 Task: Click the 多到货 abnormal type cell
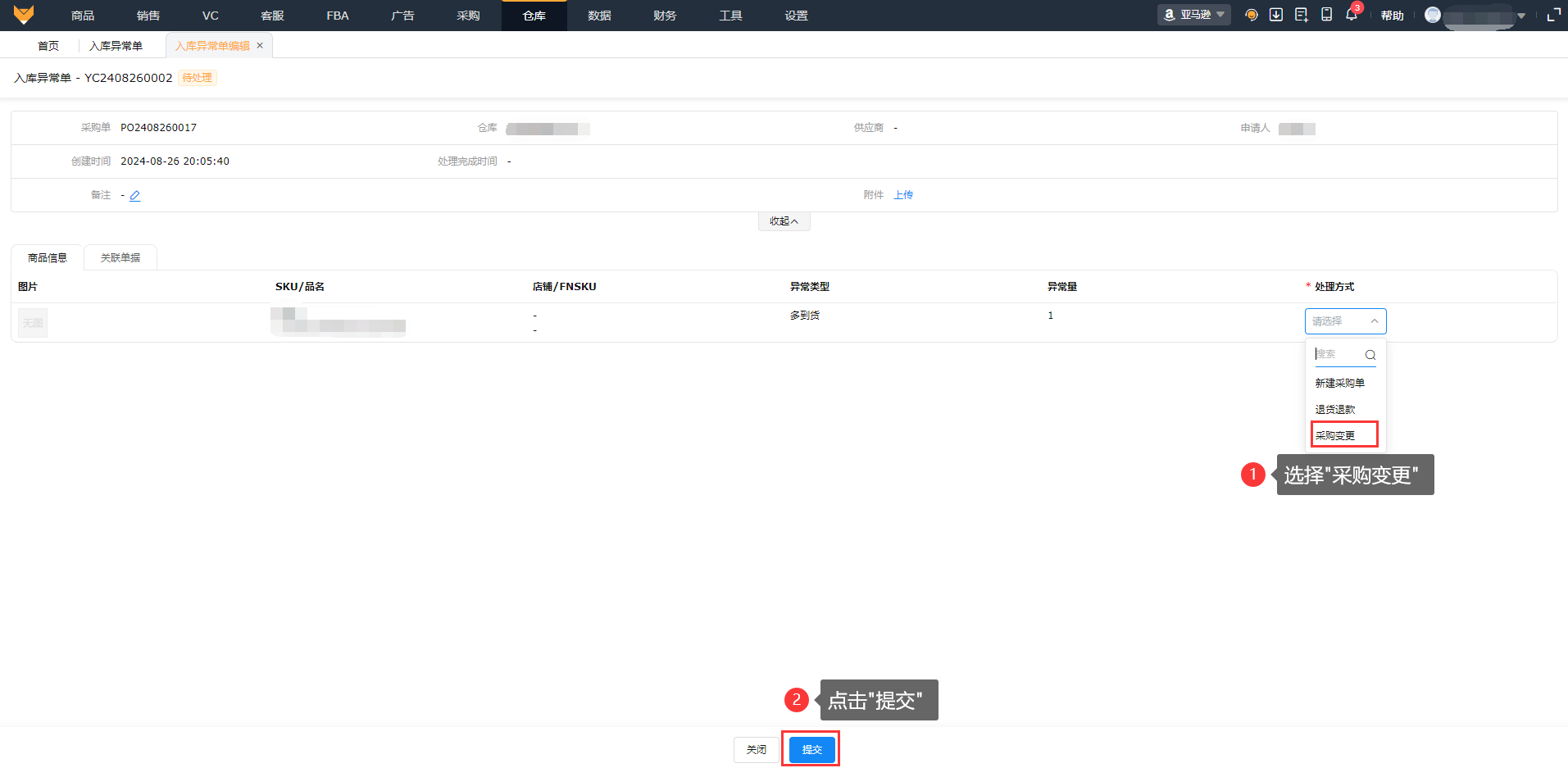point(805,316)
